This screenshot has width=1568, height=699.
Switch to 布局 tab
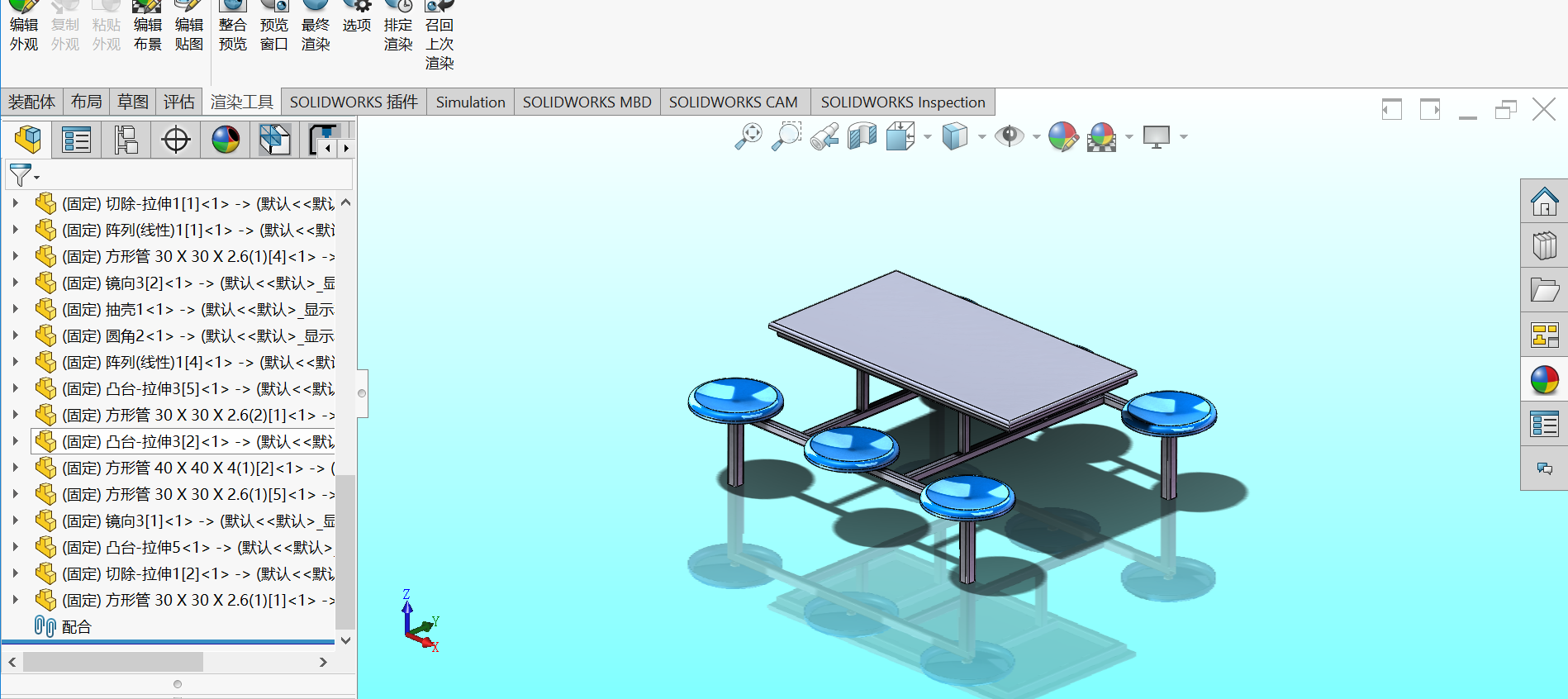(x=86, y=102)
